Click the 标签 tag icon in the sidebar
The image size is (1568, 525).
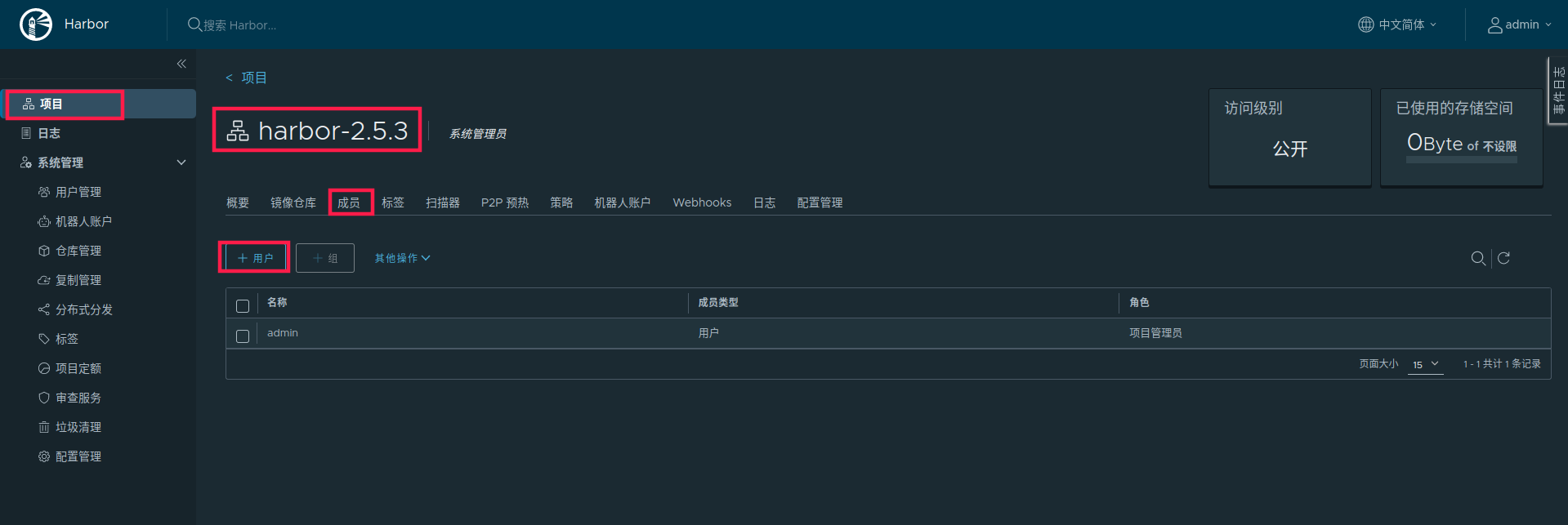[44, 339]
